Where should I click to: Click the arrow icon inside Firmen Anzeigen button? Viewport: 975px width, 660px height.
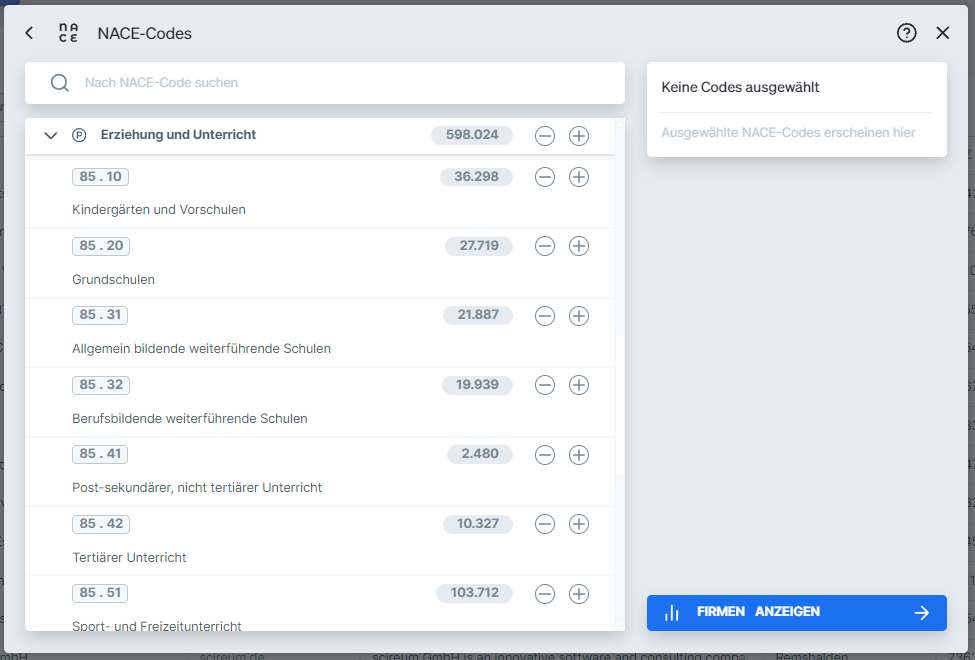coord(922,612)
